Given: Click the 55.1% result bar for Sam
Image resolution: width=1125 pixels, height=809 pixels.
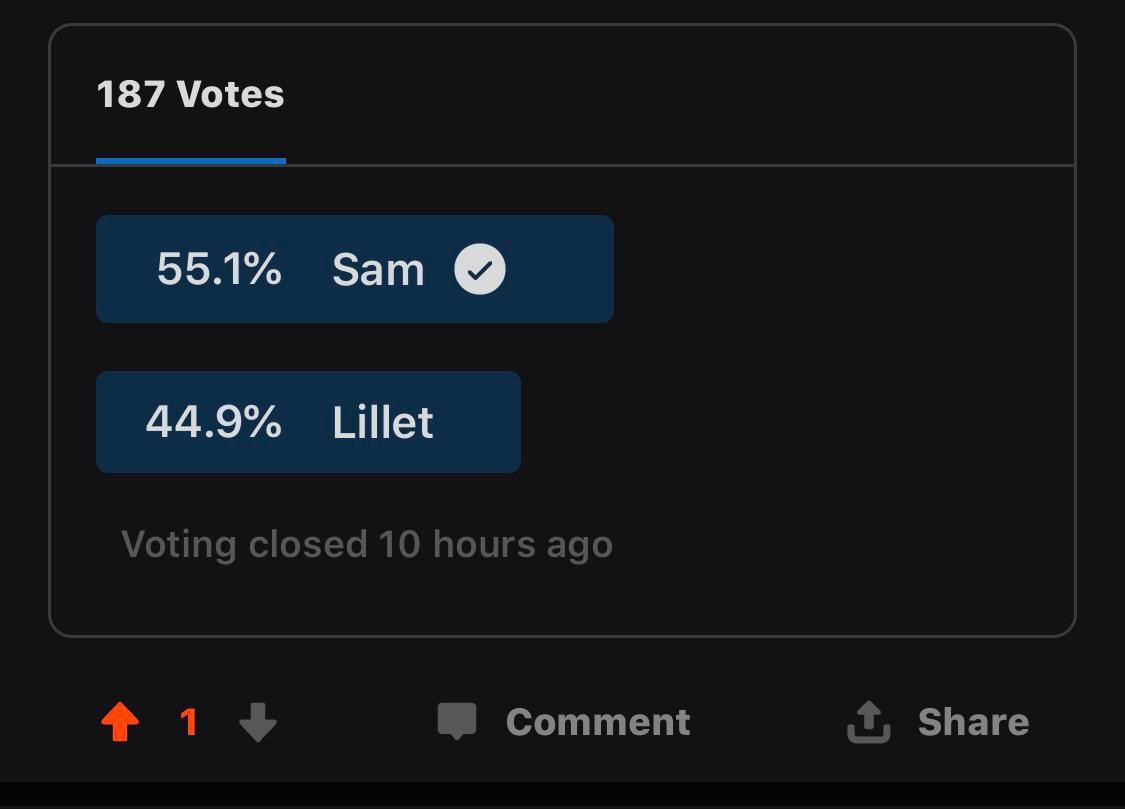Looking at the screenshot, I should (355, 268).
